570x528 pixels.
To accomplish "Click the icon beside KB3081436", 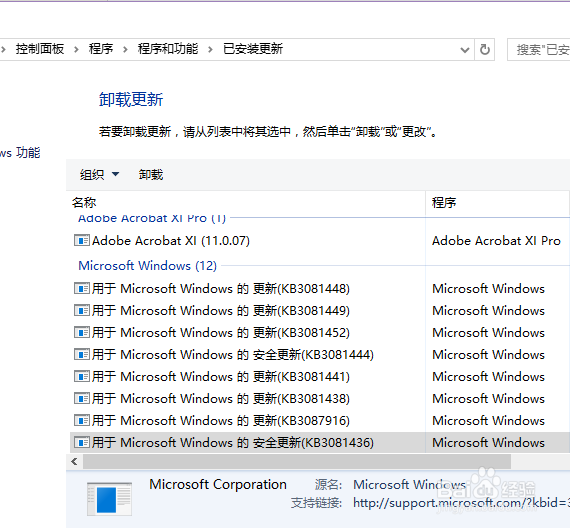I will 82,443.
